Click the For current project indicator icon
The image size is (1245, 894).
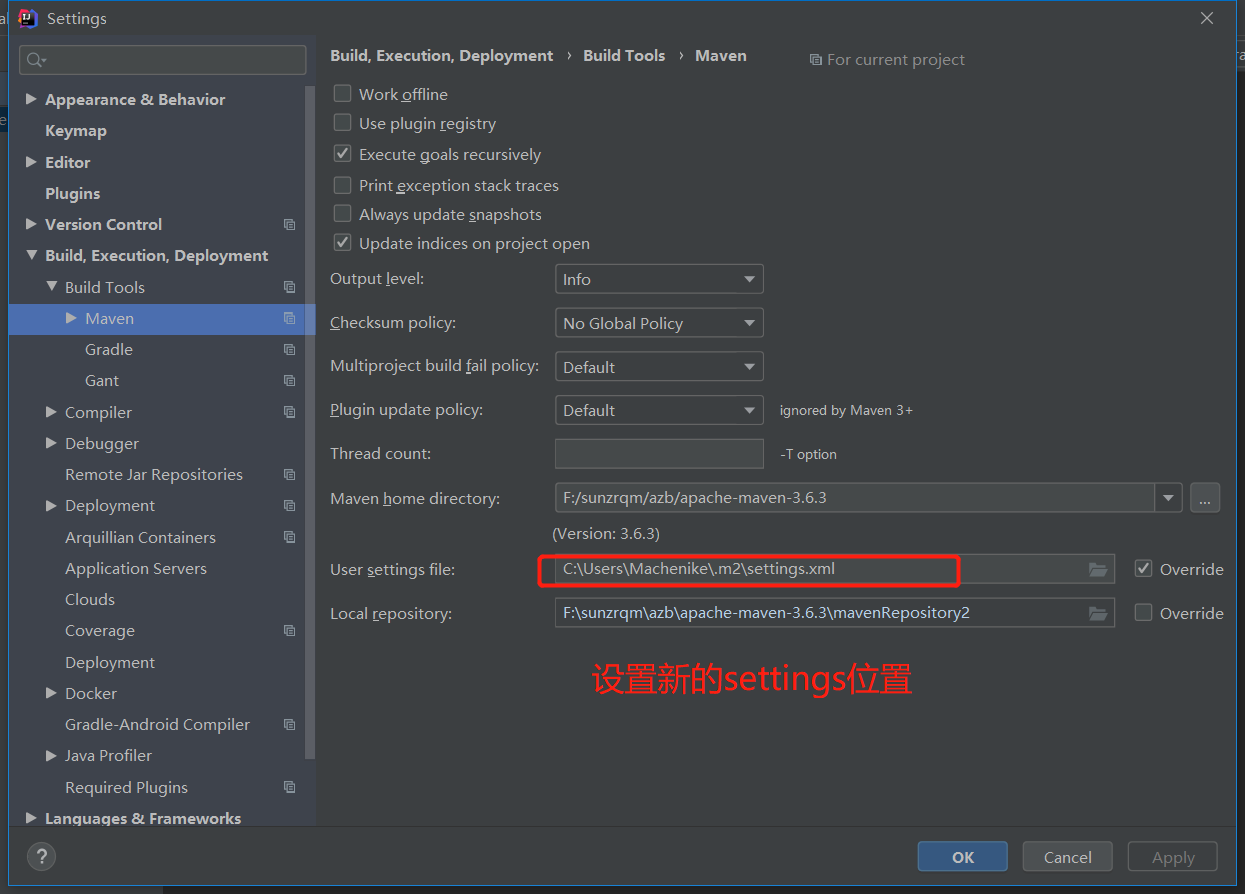pos(815,60)
